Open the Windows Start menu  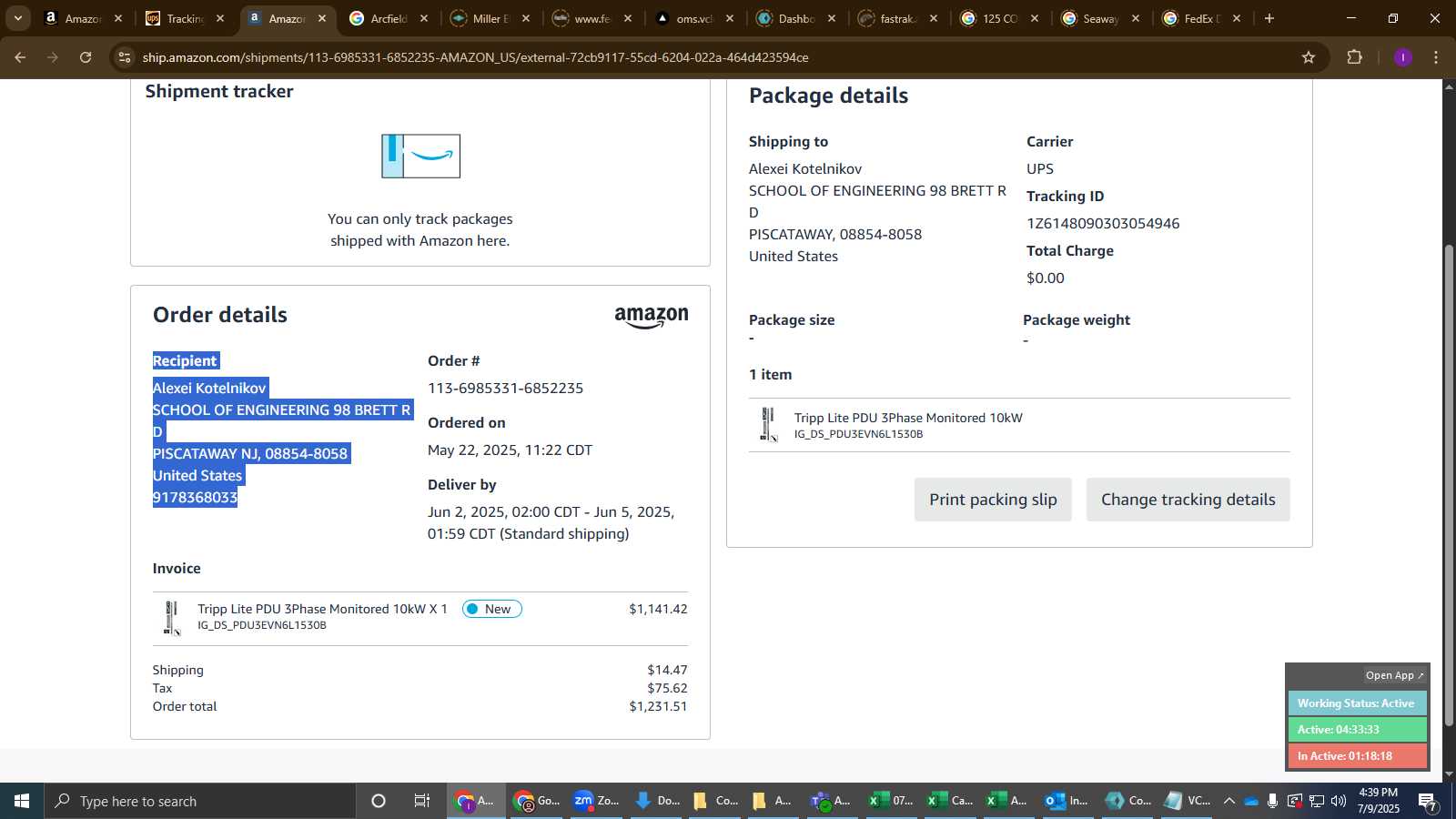[x=22, y=801]
